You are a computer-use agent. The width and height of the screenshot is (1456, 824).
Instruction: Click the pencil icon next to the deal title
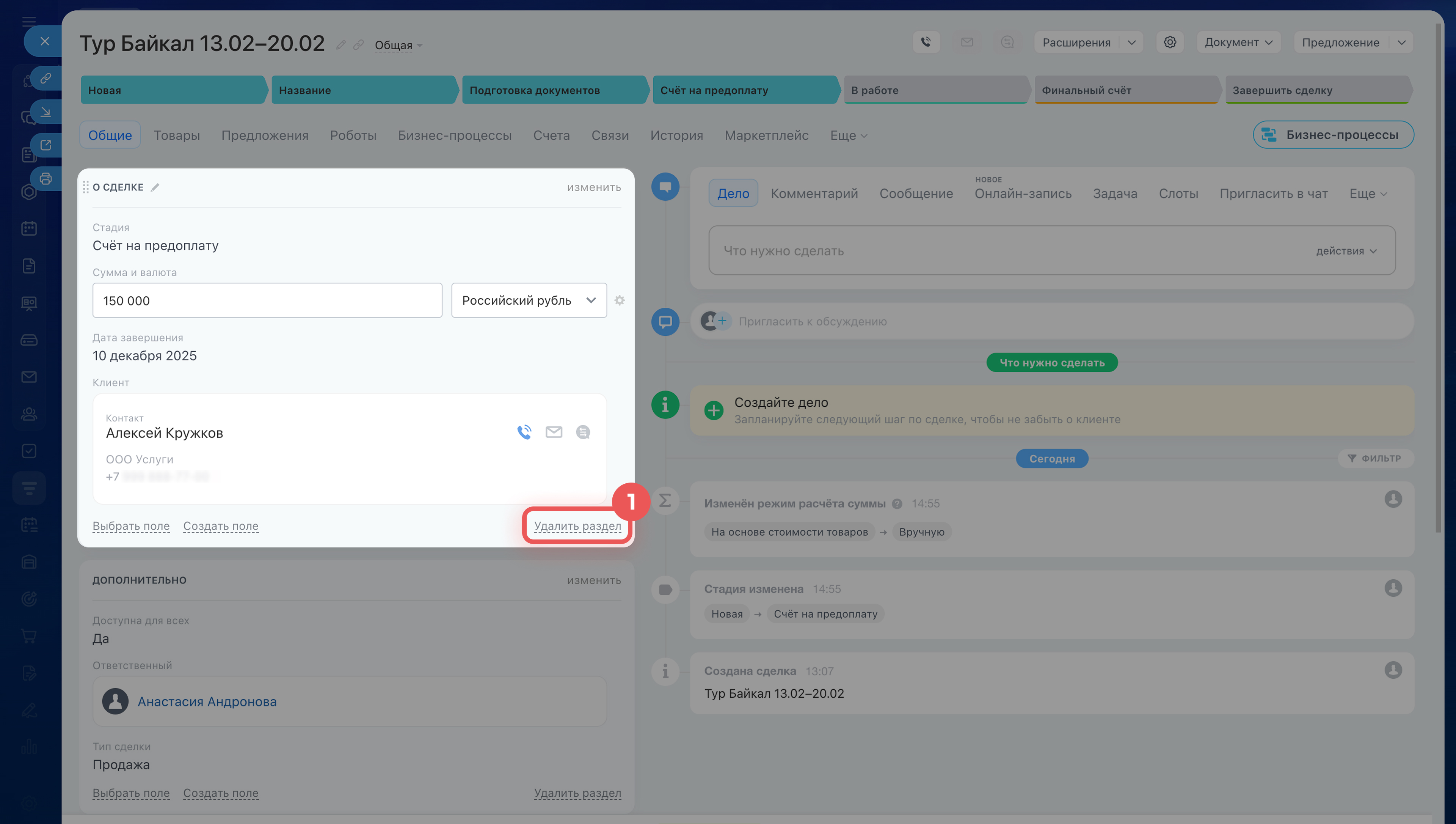click(340, 45)
